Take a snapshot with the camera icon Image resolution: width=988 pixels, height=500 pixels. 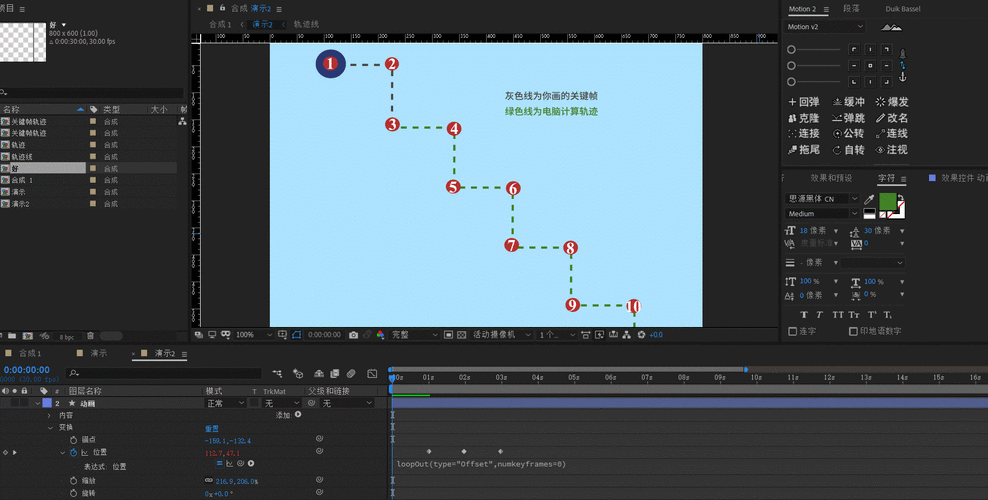click(353, 335)
